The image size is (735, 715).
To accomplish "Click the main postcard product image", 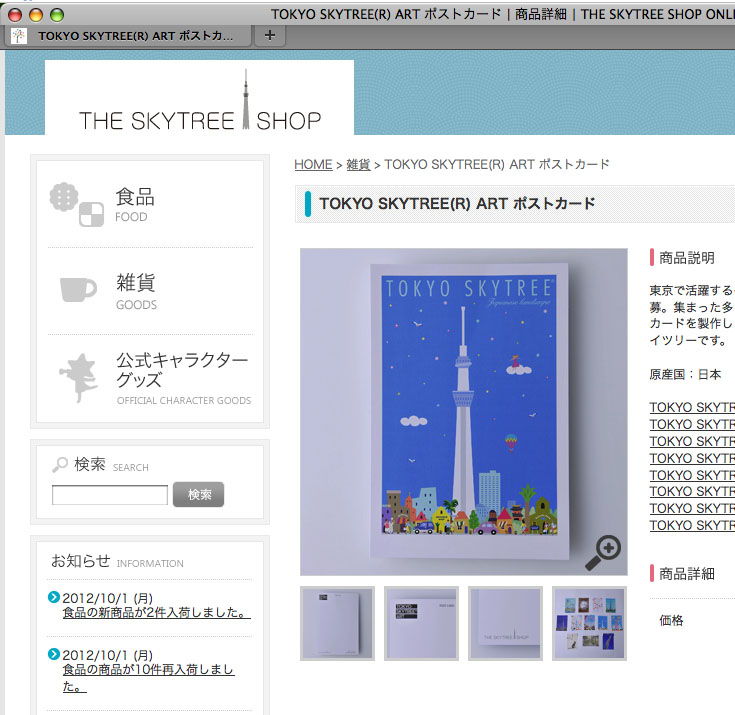I will (x=464, y=412).
